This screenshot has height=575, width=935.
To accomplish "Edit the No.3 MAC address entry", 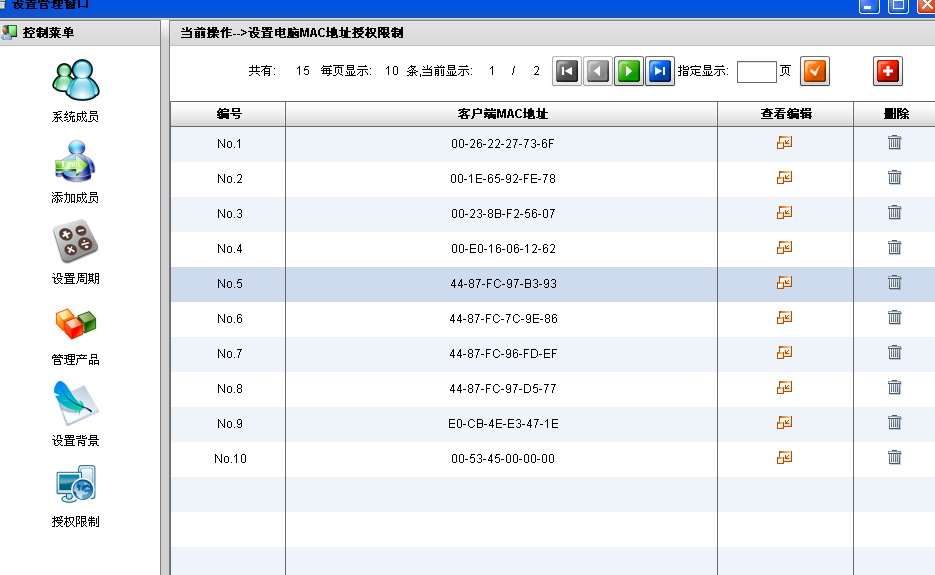I will point(785,213).
